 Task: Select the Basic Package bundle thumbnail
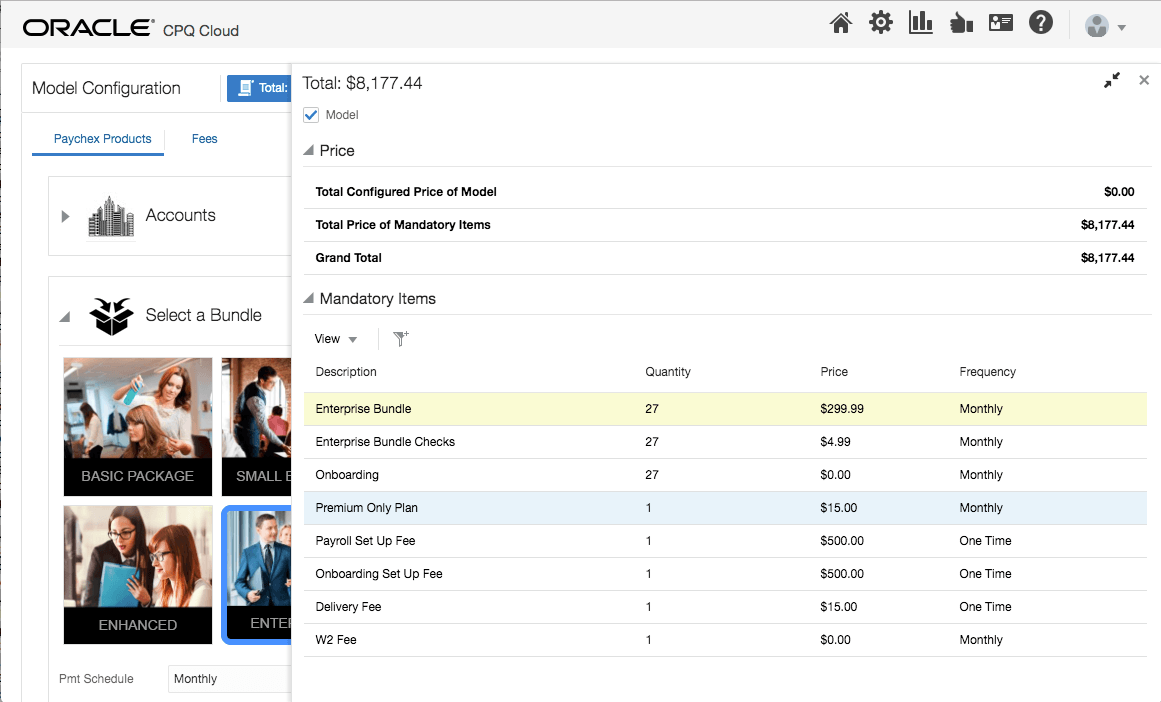[138, 426]
